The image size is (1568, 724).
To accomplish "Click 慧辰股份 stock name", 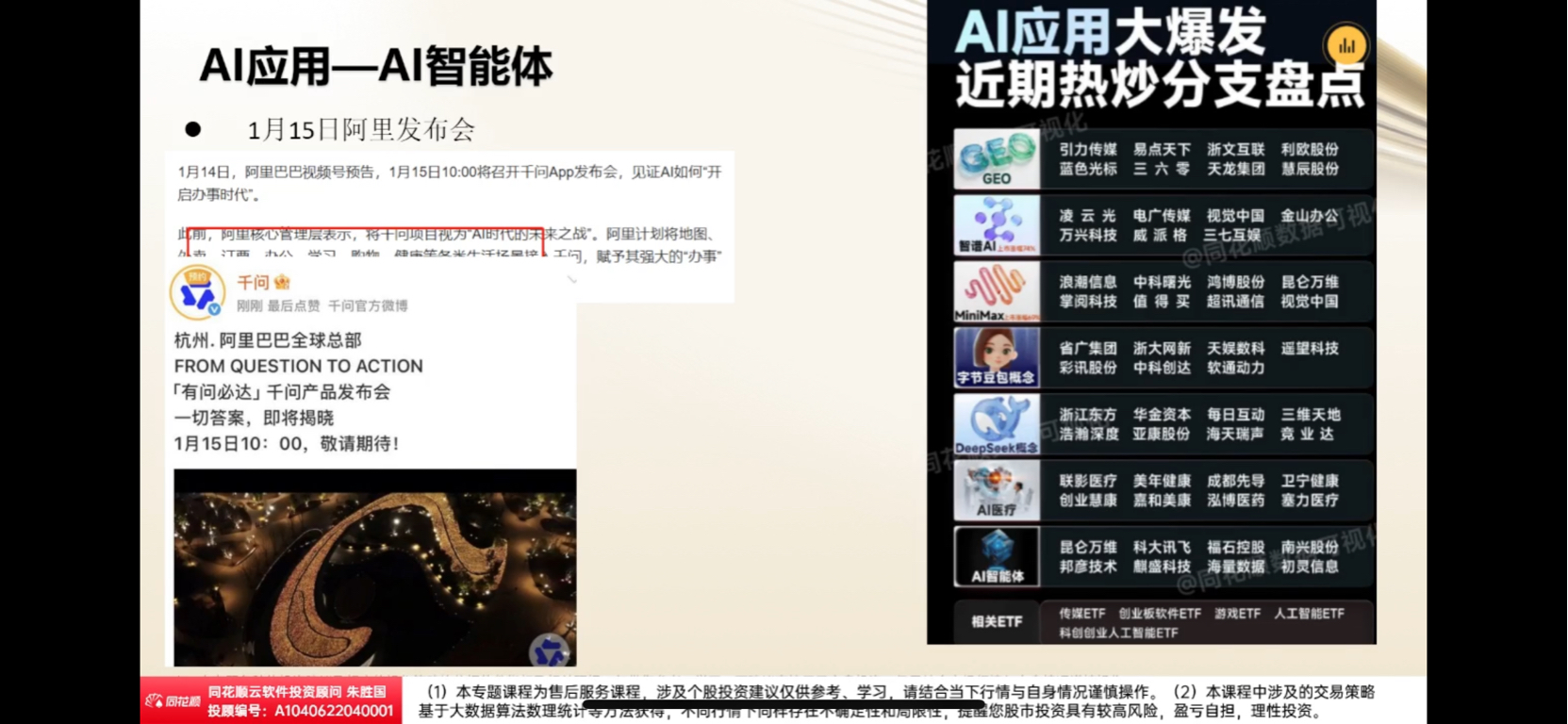I will click(x=1310, y=169).
